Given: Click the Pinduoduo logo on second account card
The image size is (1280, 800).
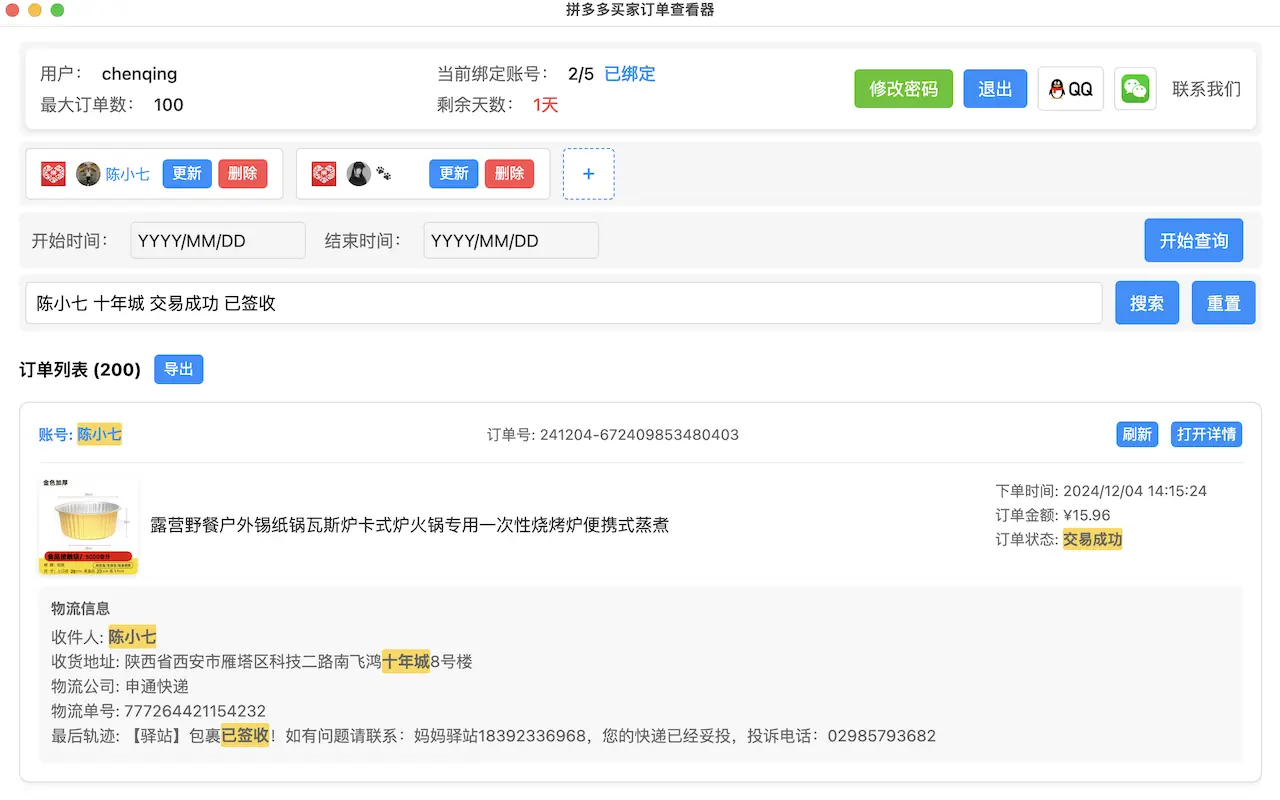Looking at the screenshot, I should tap(324, 174).
